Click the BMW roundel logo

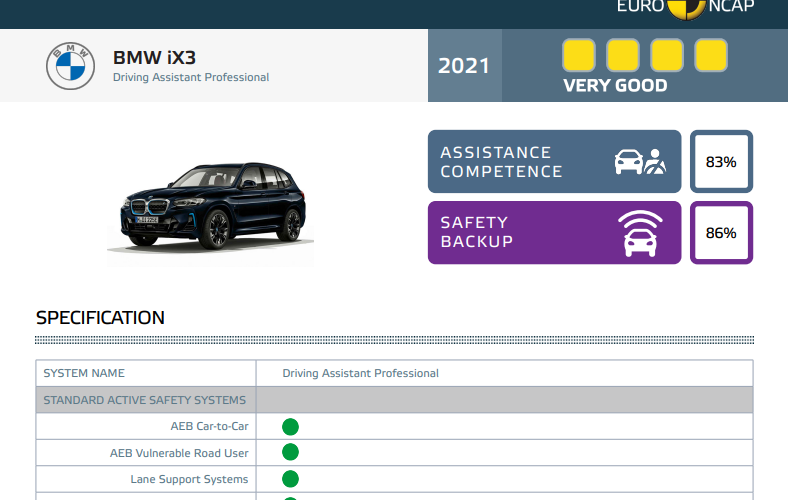pos(70,66)
